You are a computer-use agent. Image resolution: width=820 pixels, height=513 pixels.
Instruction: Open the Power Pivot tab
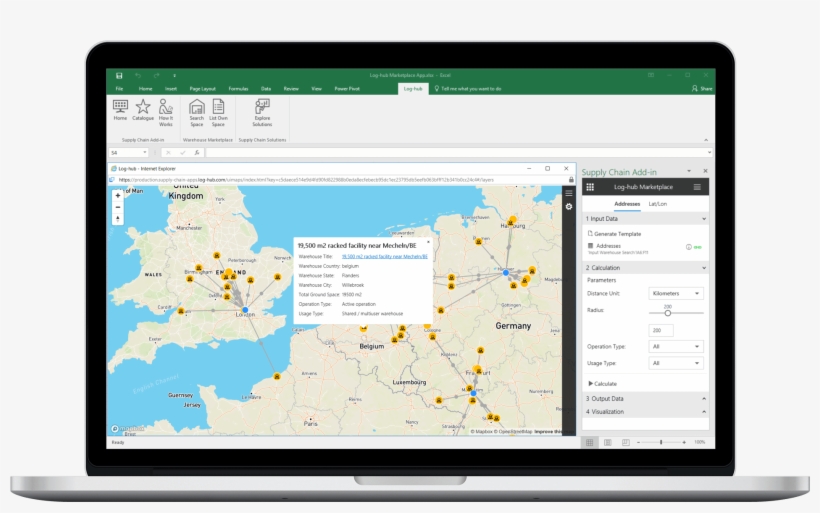pyautogui.click(x=347, y=88)
